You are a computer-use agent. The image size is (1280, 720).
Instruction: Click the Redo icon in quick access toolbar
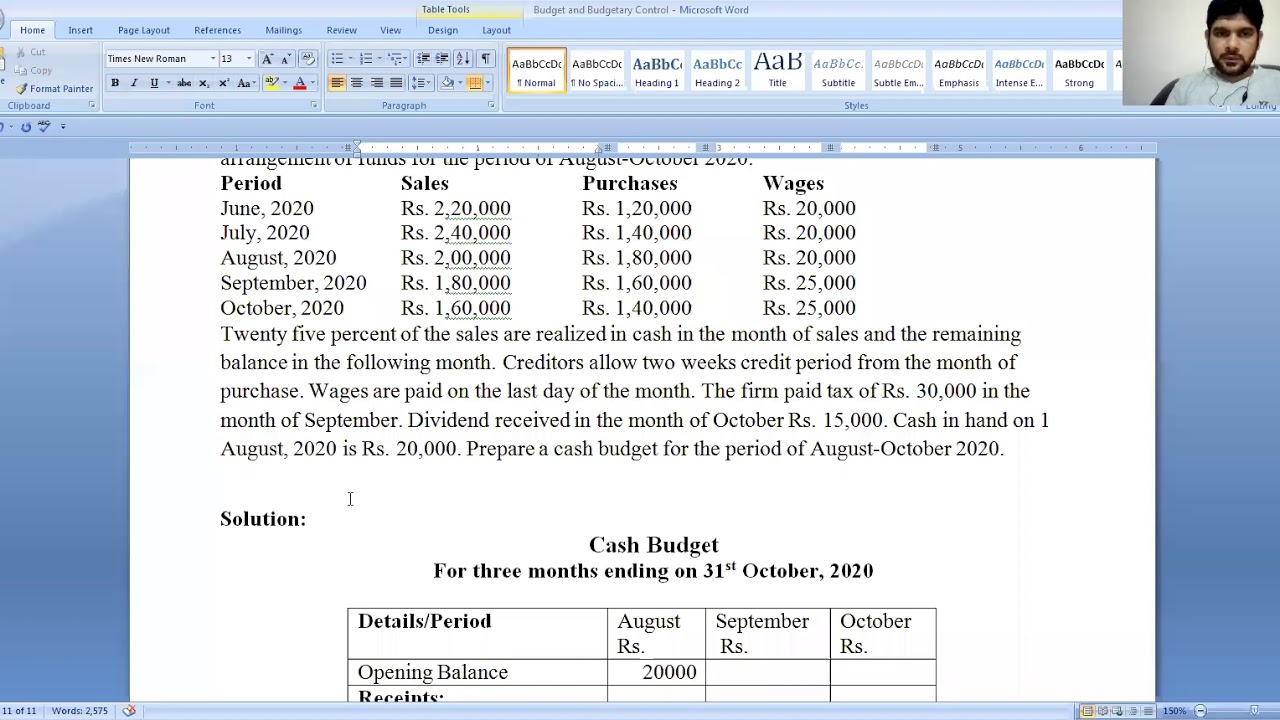pos(26,126)
